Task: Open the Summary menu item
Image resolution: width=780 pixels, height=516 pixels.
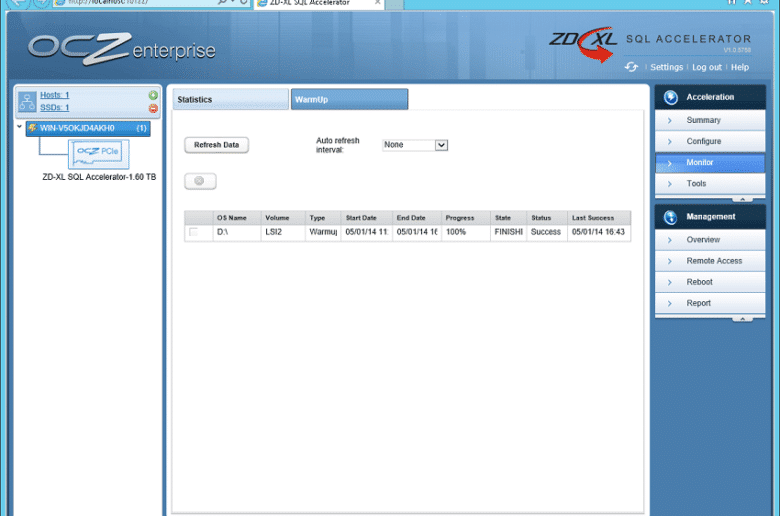Action: [x=710, y=120]
